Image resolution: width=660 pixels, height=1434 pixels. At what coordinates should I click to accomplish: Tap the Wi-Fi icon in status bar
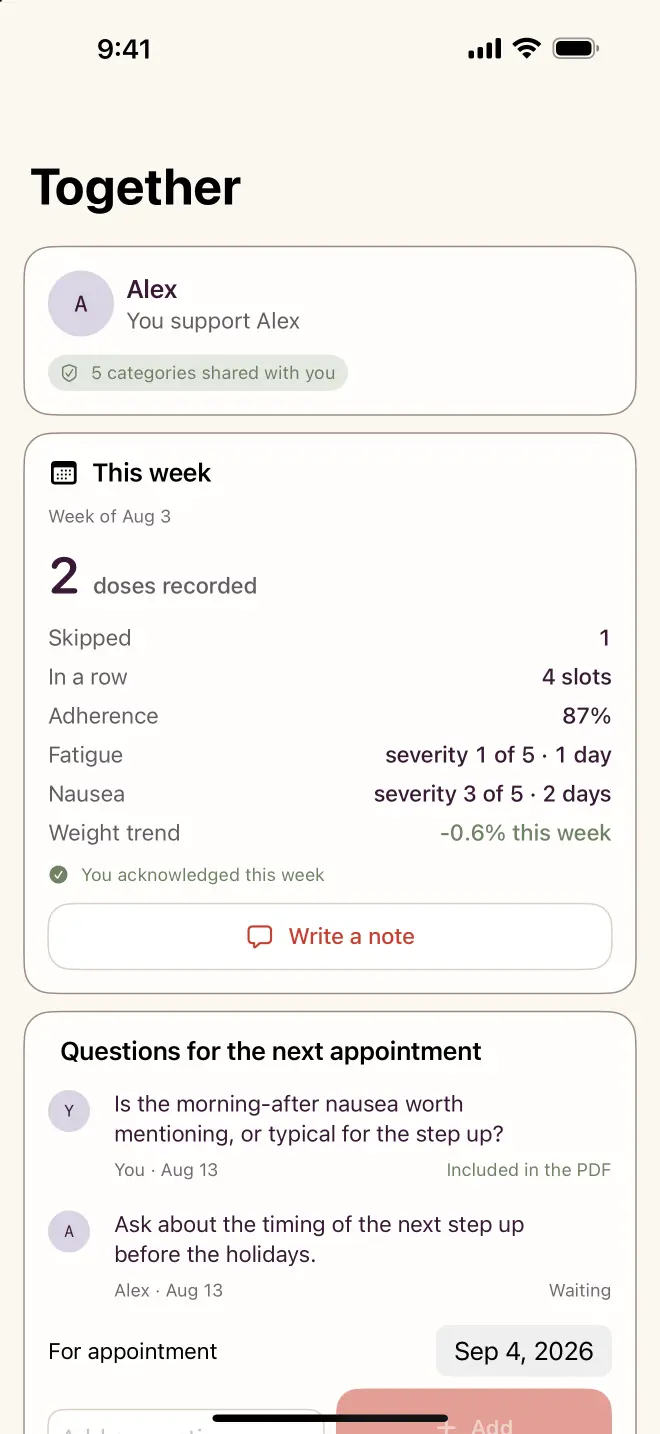pyautogui.click(x=526, y=48)
